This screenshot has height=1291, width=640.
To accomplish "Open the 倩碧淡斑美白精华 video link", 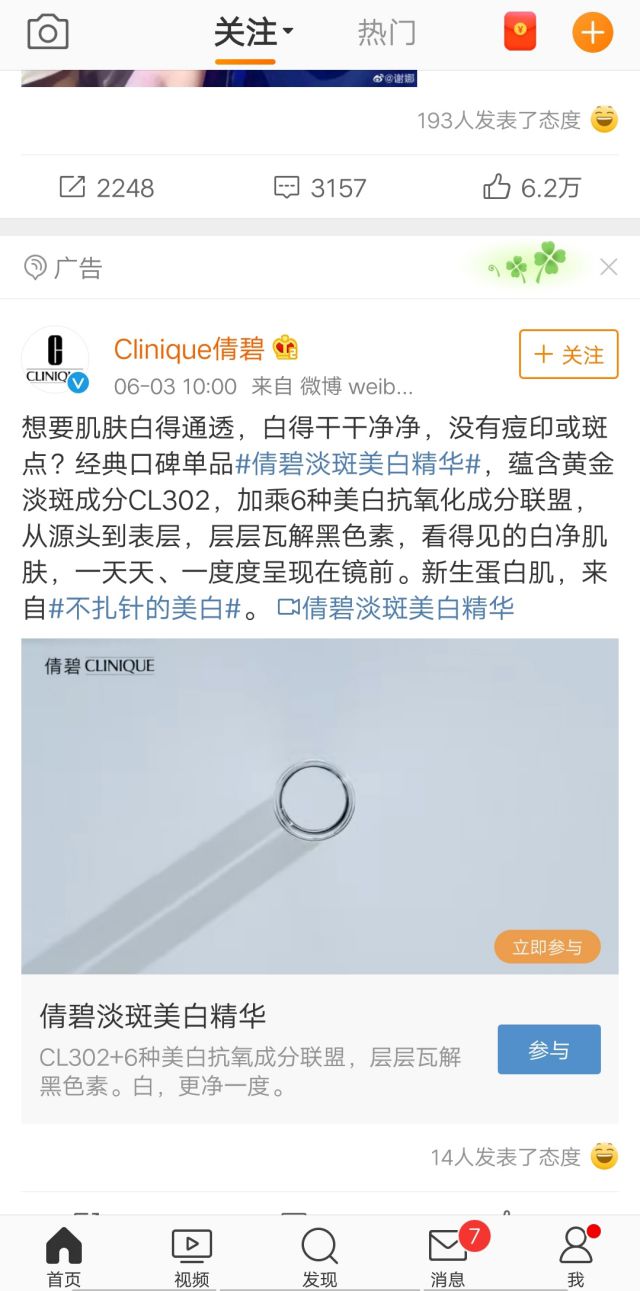I will point(396,608).
